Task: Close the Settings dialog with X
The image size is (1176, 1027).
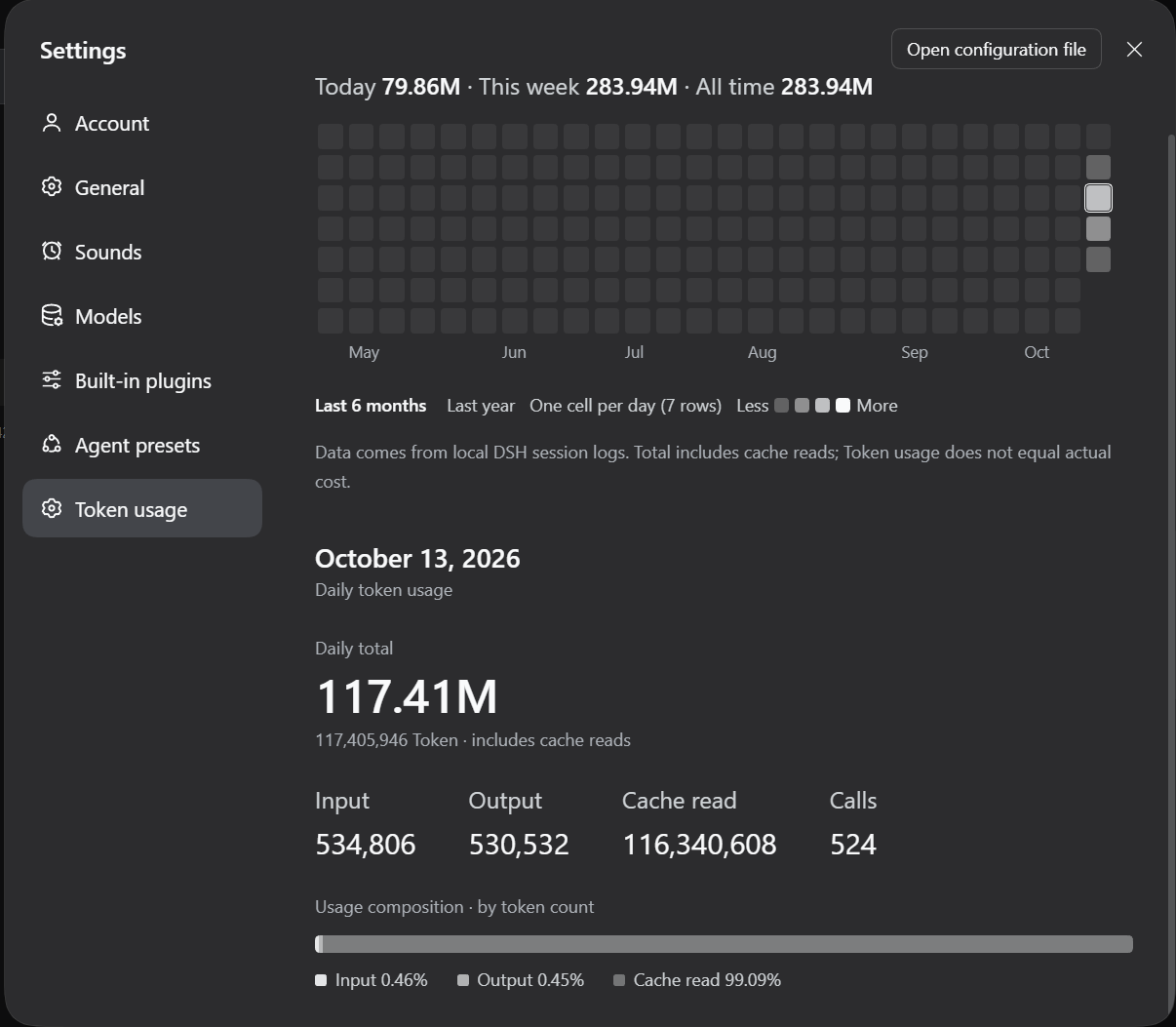Action: tap(1134, 50)
